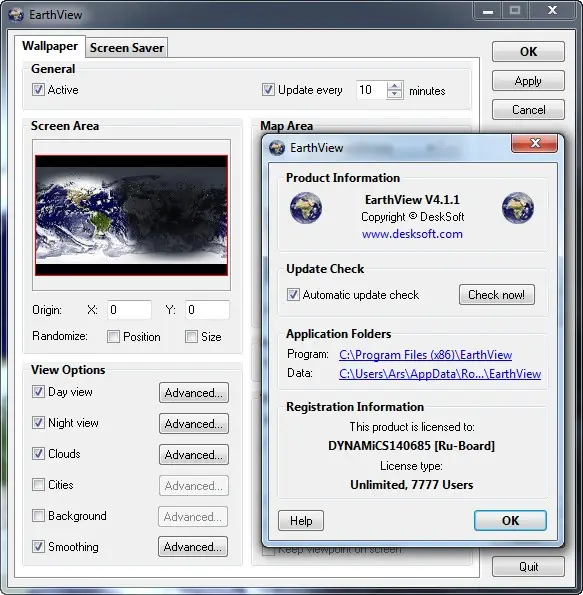
Task: Open Advanced settings for Night view
Action: click(x=194, y=423)
